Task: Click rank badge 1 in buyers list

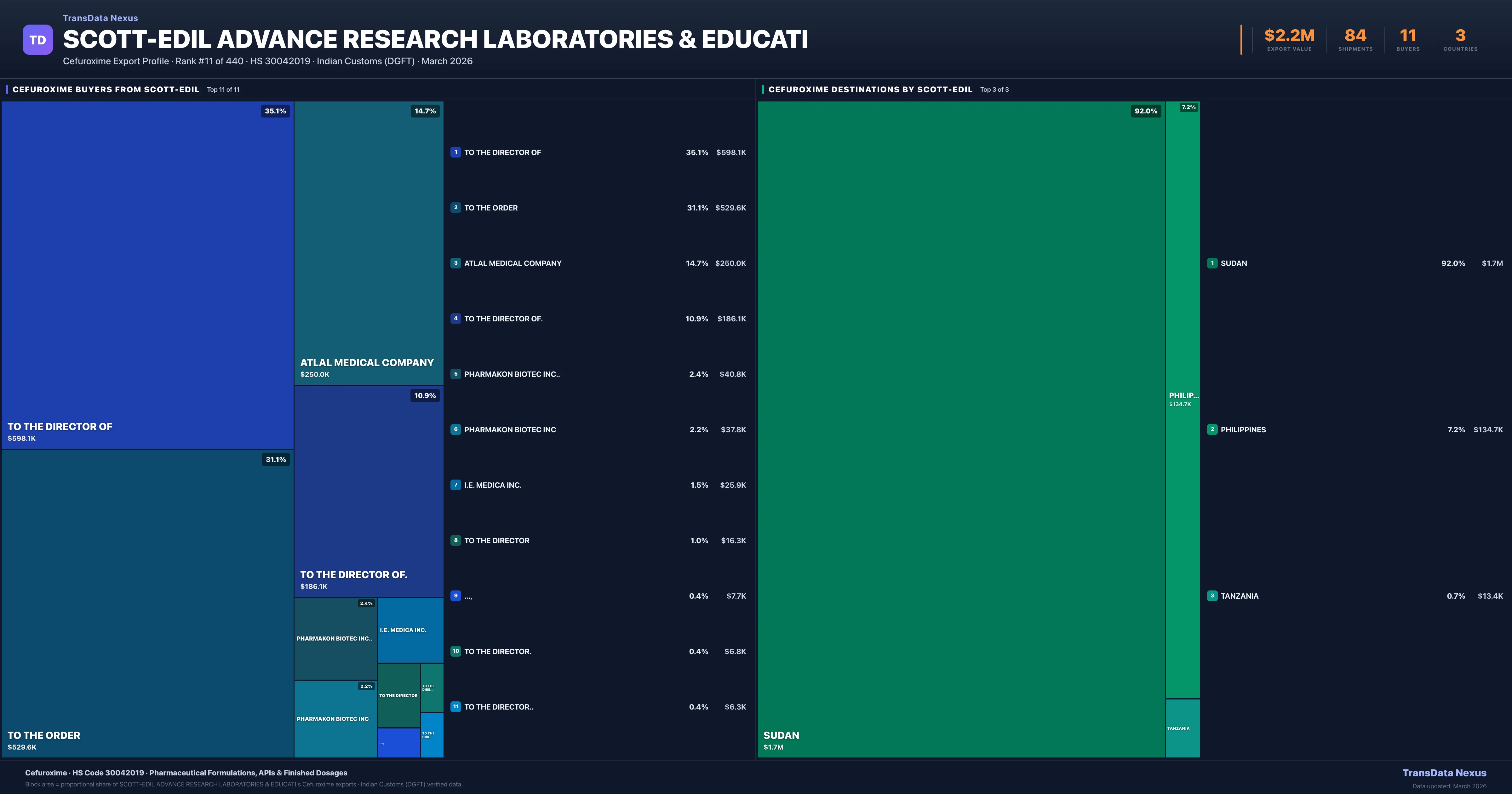Action: pos(455,152)
